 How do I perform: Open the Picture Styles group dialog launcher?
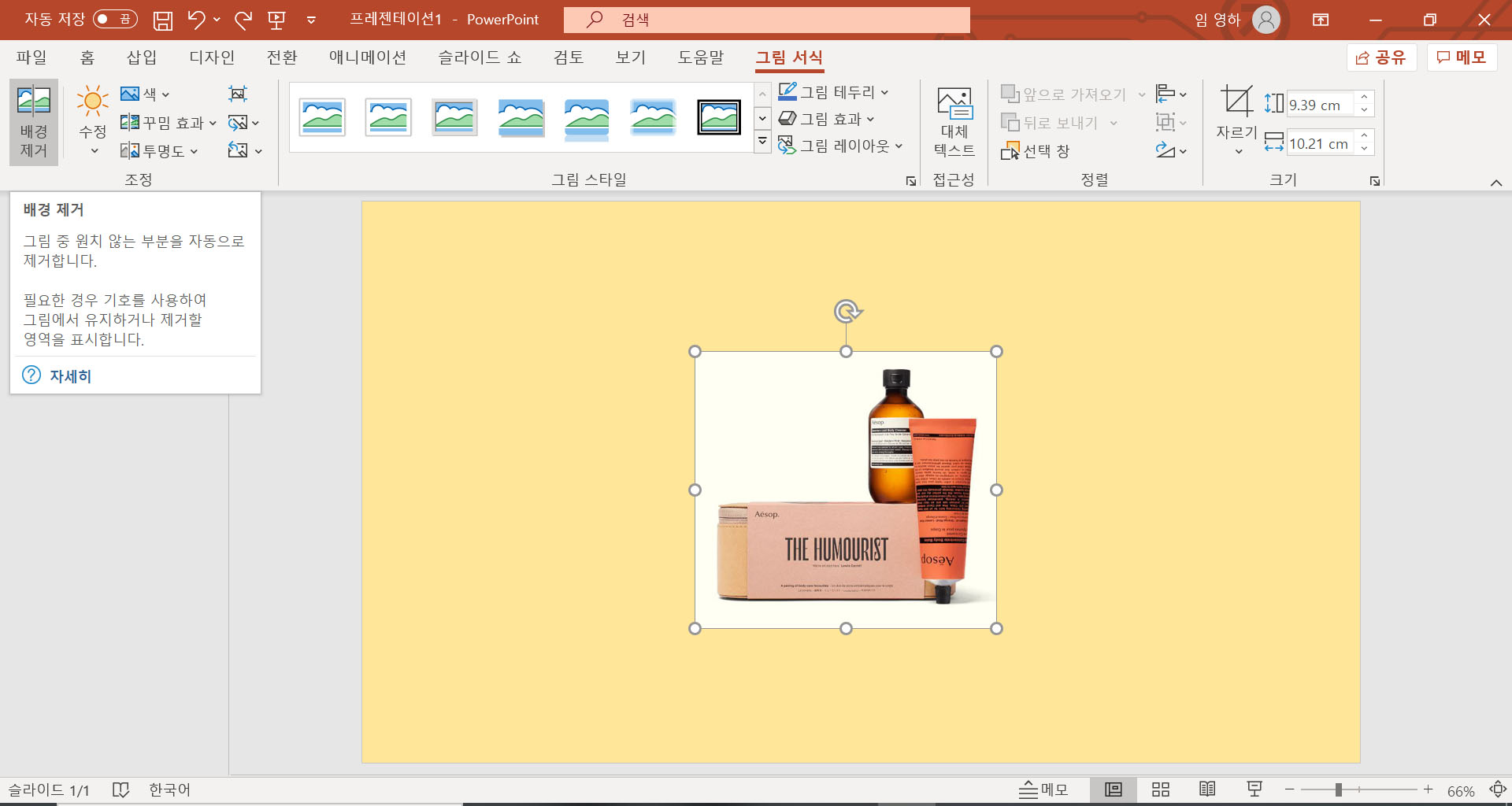pyautogui.click(x=911, y=181)
